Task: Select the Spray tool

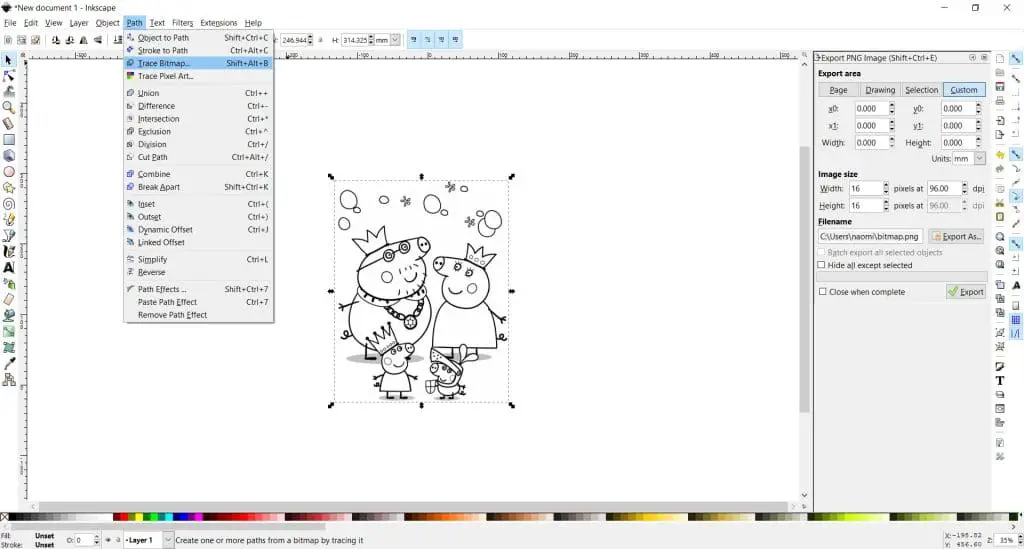Action: (x=8, y=283)
